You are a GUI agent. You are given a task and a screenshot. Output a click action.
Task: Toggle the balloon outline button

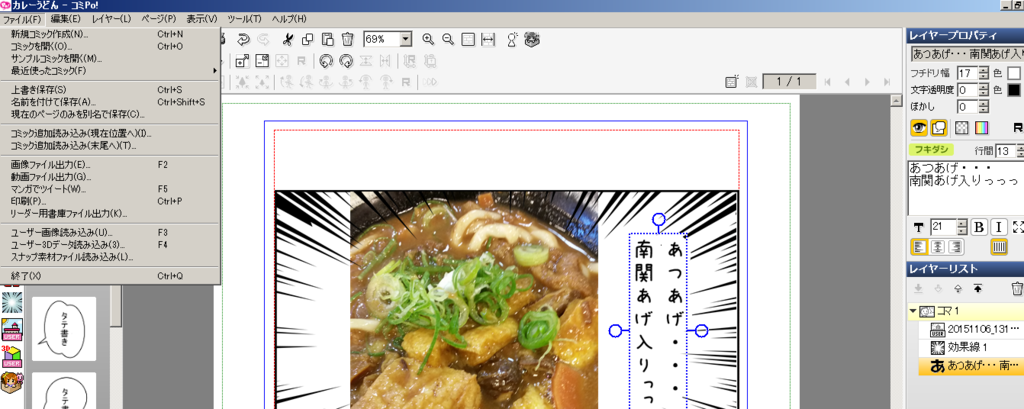click(938, 127)
